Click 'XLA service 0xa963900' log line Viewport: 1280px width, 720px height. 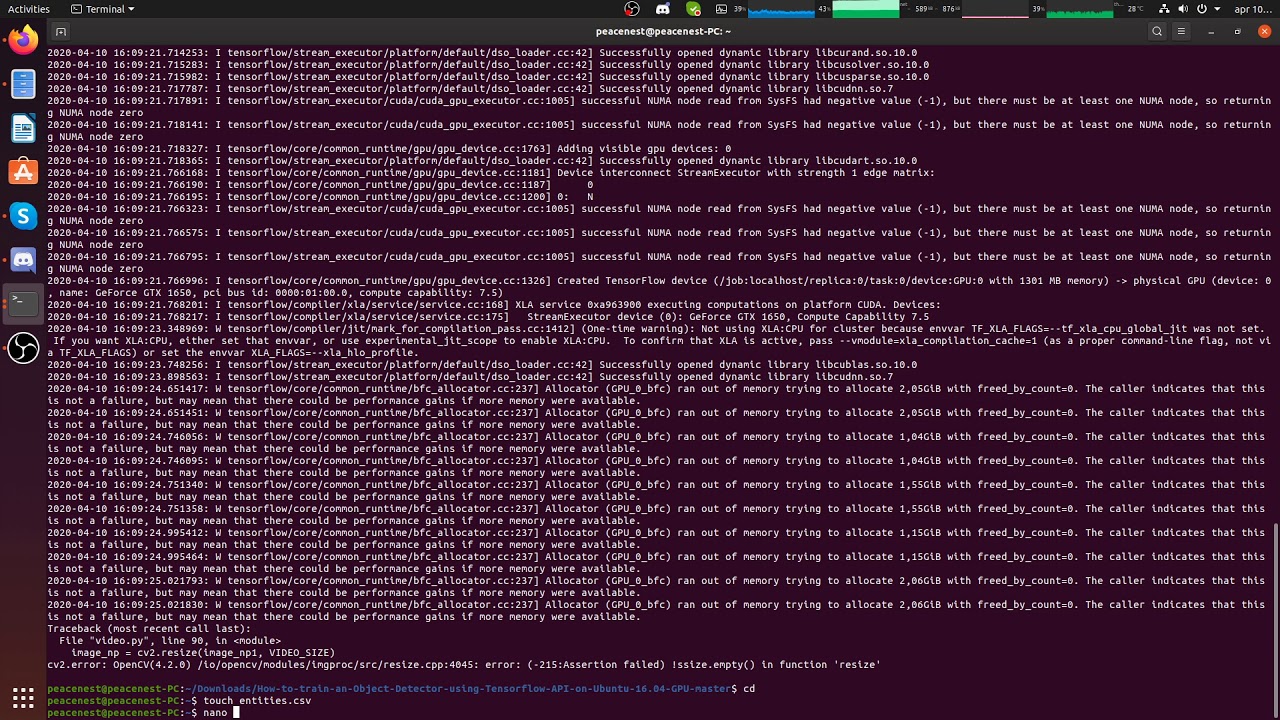pyautogui.click(x=494, y=305)
